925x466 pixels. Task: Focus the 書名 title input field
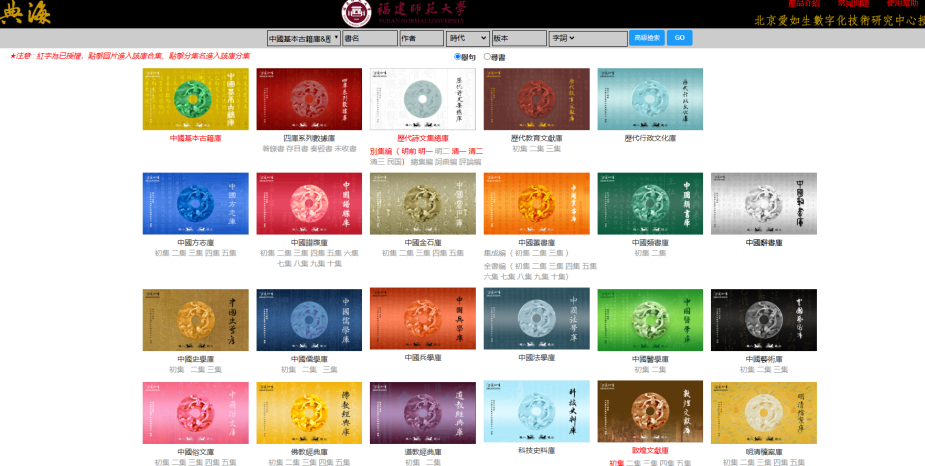369,38
